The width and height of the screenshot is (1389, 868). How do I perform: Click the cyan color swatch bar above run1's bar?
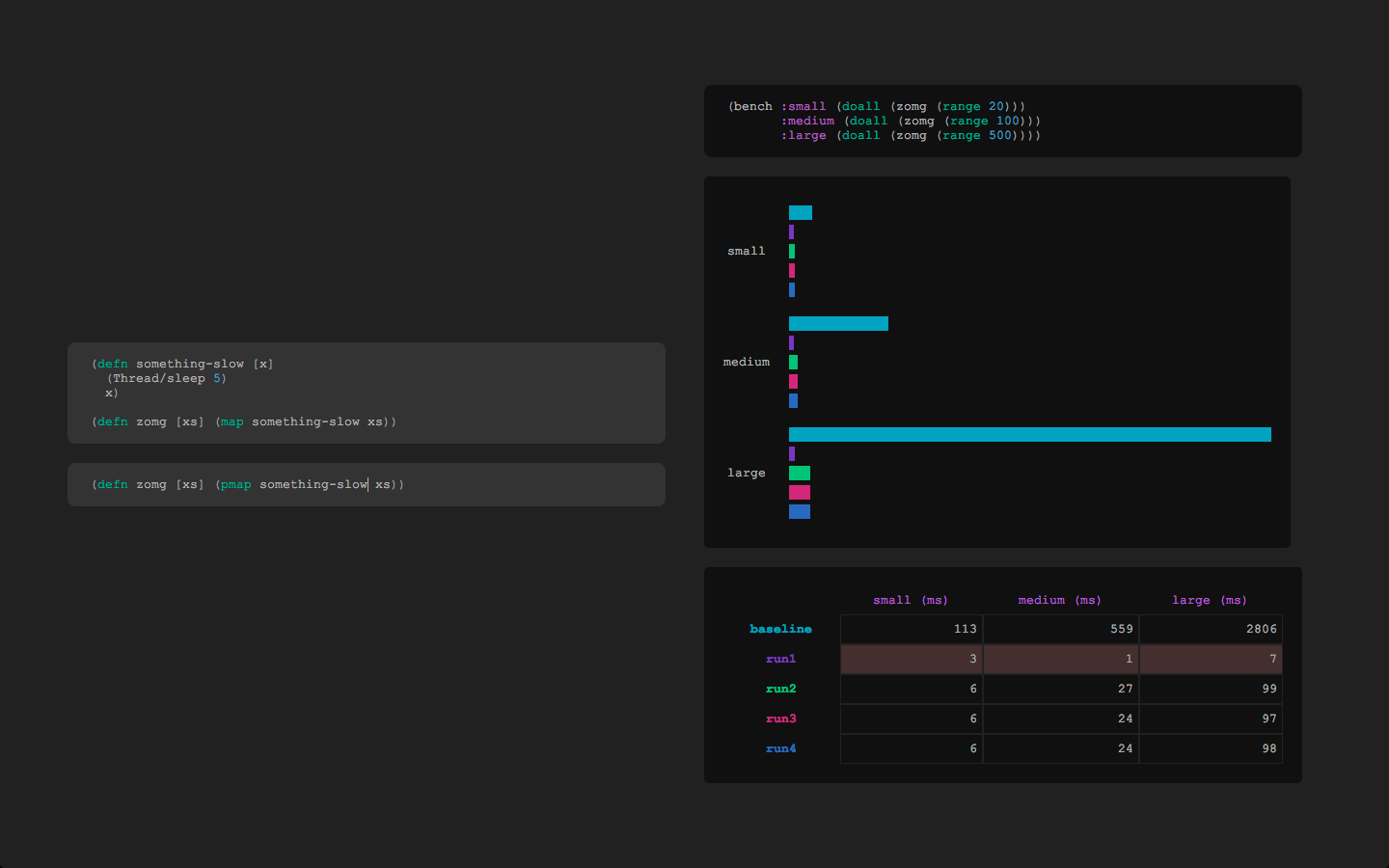coord(801,212)
